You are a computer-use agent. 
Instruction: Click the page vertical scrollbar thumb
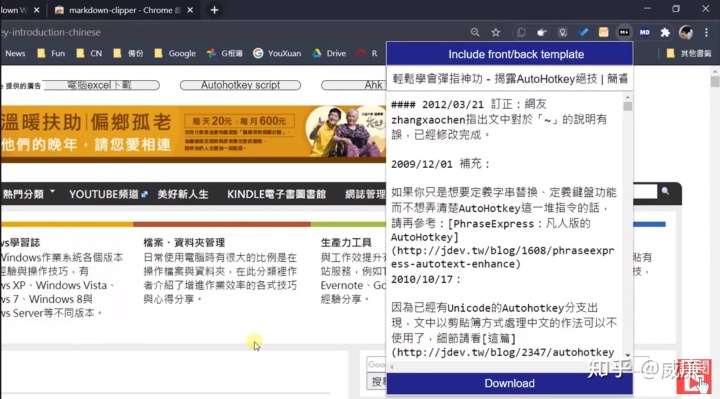click(x=714, y=82)
